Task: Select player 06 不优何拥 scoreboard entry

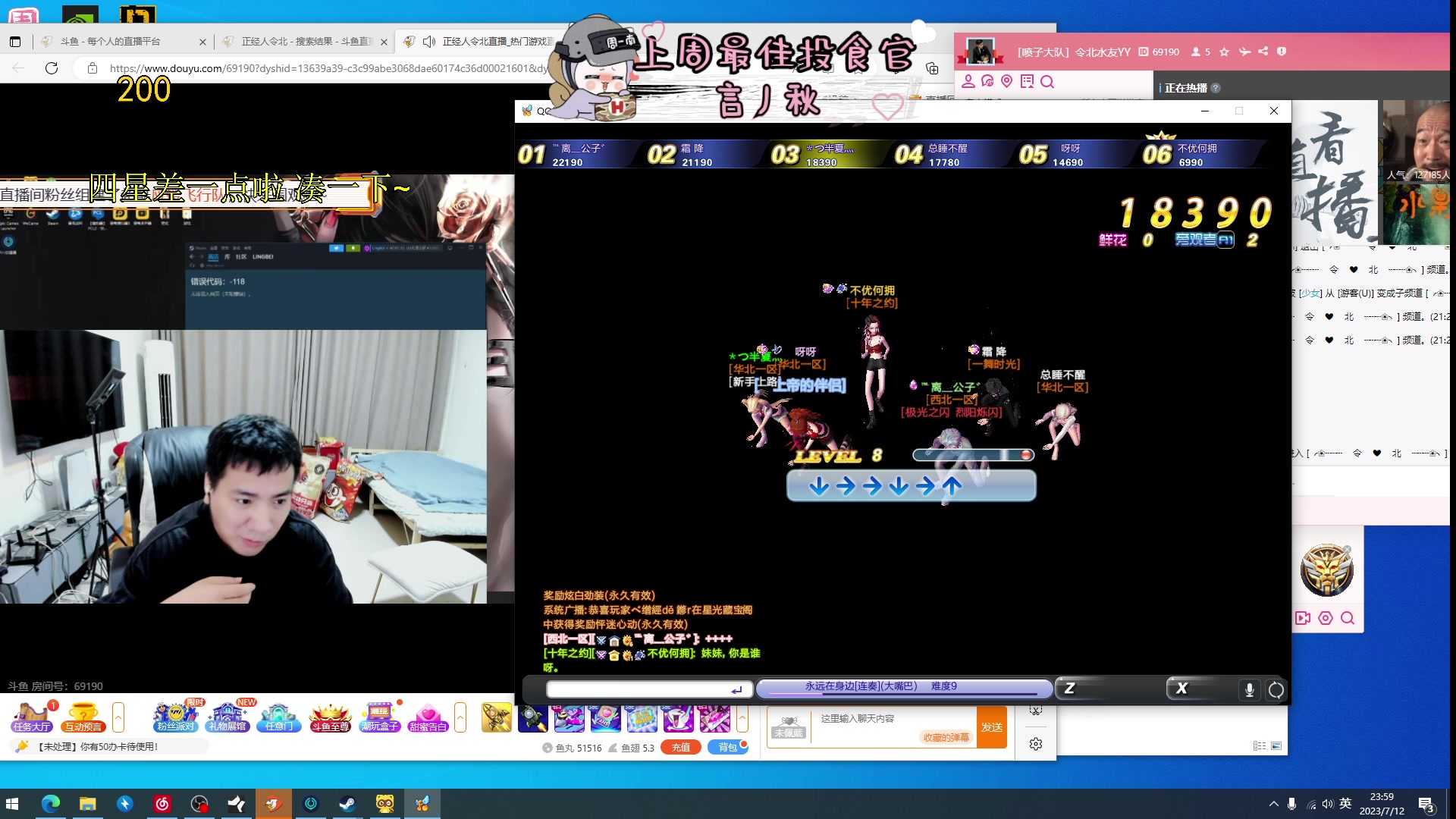Action: point(1202,155)
